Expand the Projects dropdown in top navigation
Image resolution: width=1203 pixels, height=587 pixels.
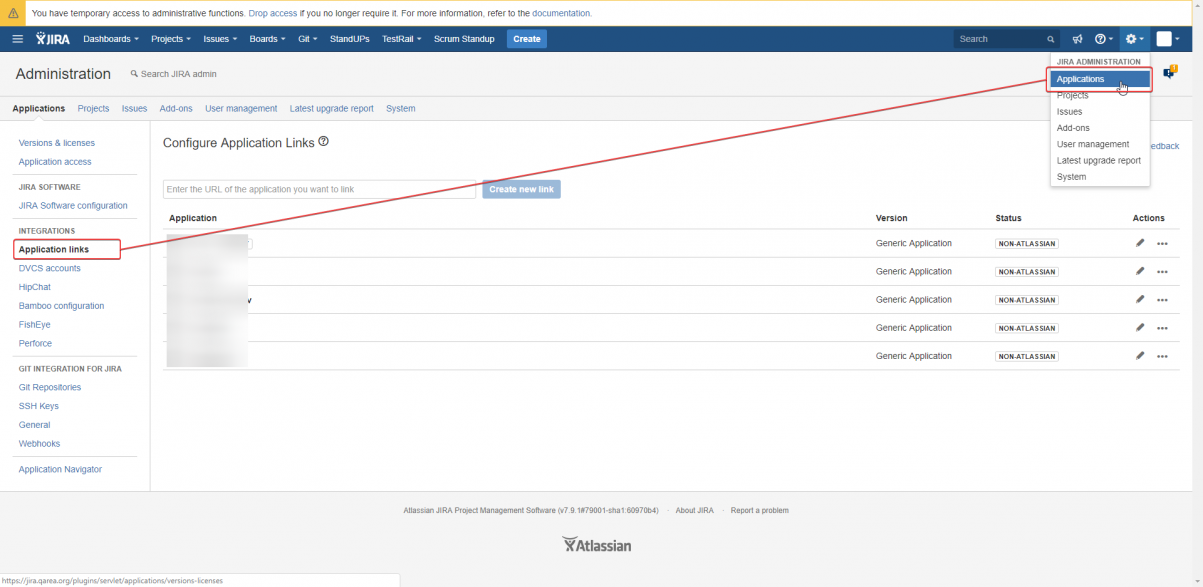tap(171, 39)
